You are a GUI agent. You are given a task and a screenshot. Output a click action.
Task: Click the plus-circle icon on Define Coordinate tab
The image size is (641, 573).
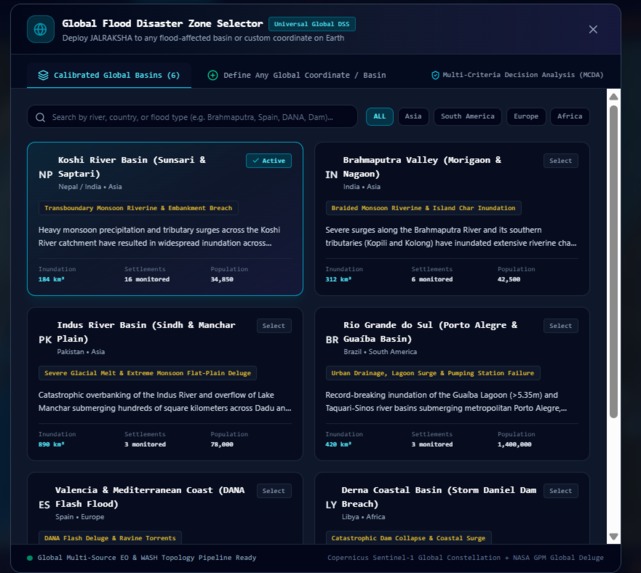tap(213, 75)
